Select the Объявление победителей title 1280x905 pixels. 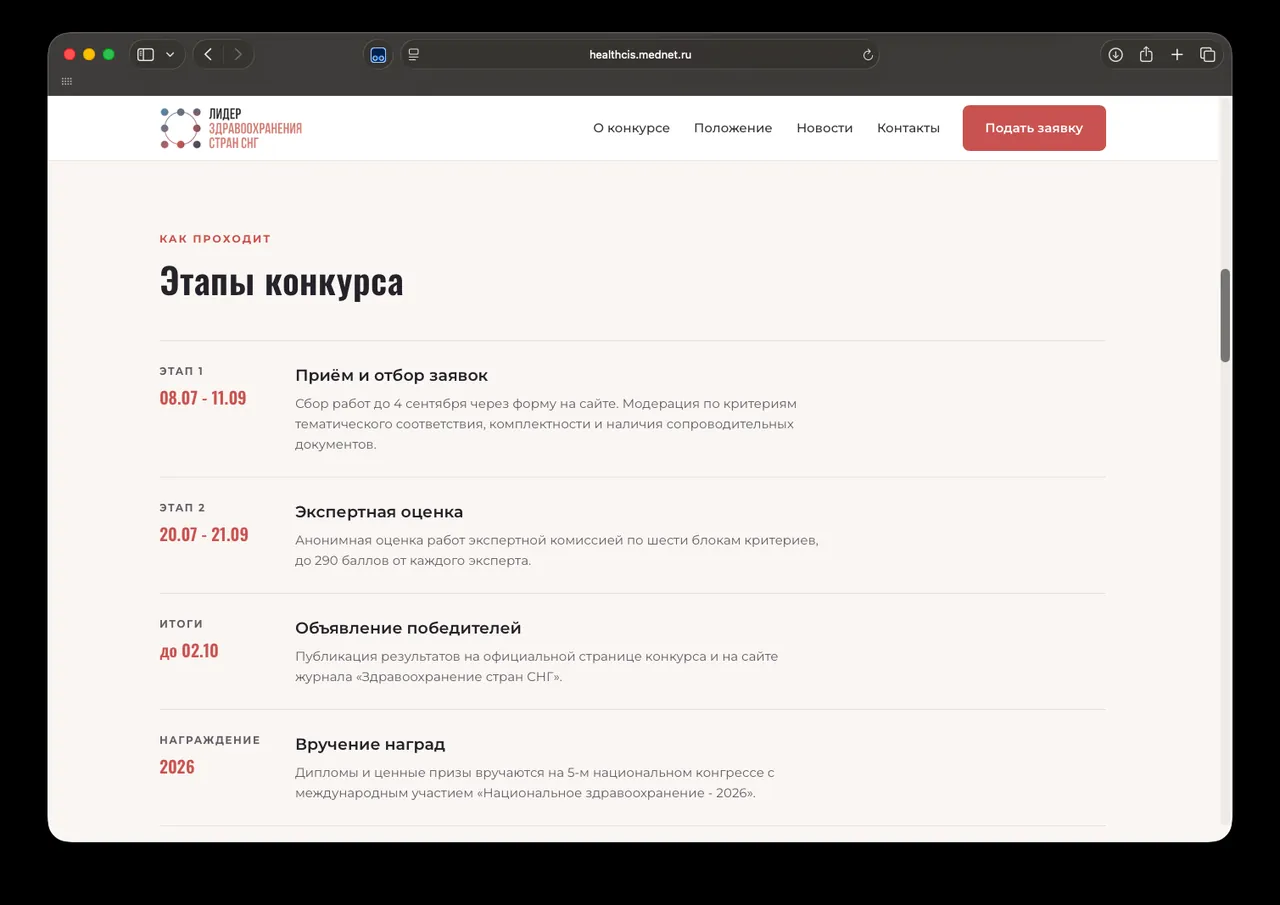(408, 628)
